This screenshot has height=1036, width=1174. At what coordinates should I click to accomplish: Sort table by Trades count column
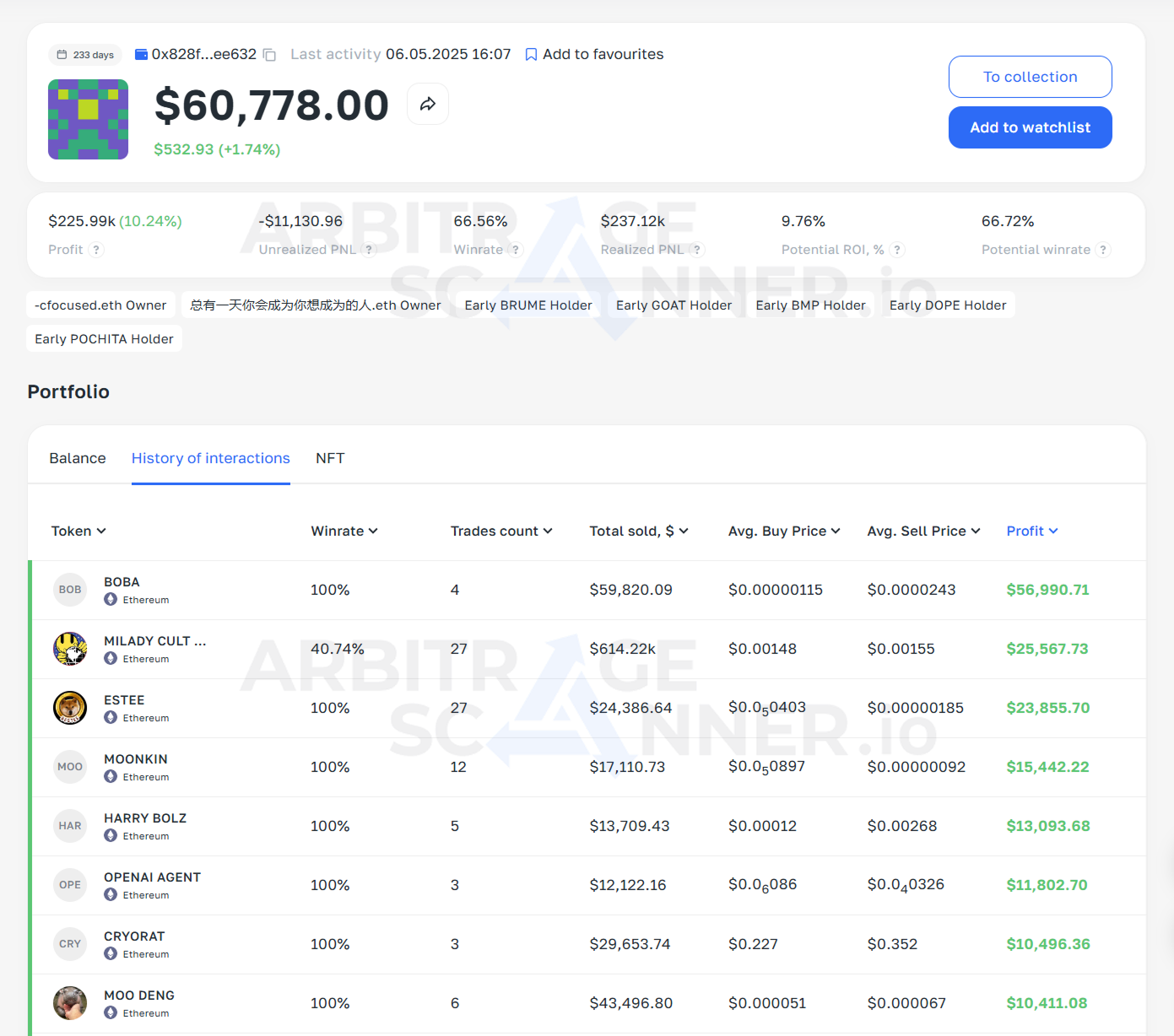coord(501,531)
